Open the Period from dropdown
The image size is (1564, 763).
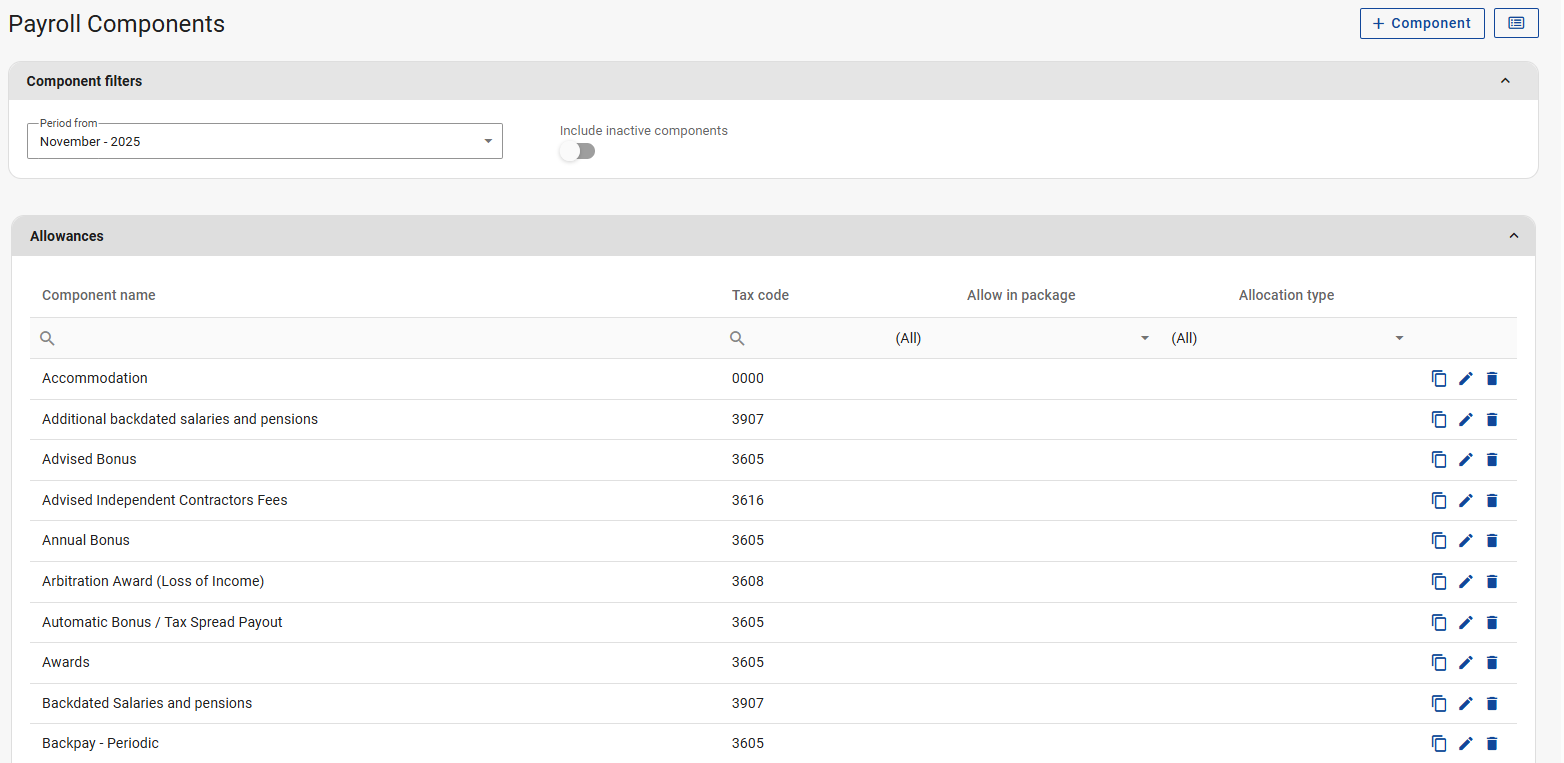(265, 141)
